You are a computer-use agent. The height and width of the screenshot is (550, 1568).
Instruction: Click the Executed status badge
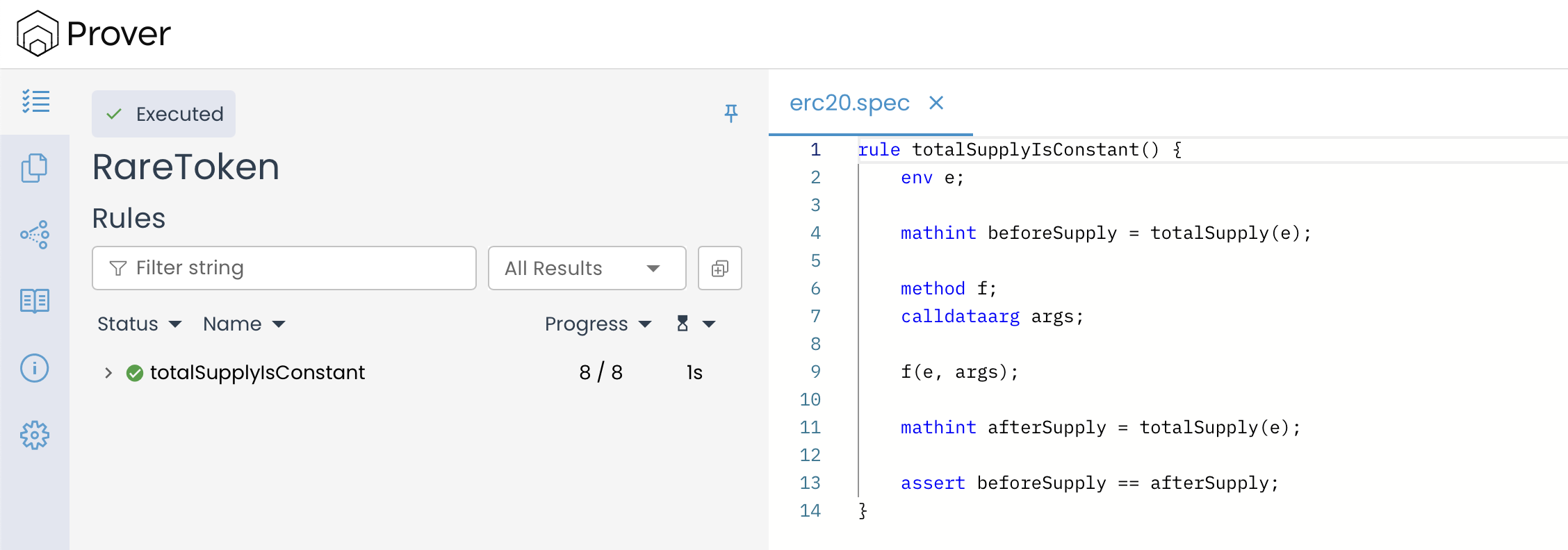[164, 114]
